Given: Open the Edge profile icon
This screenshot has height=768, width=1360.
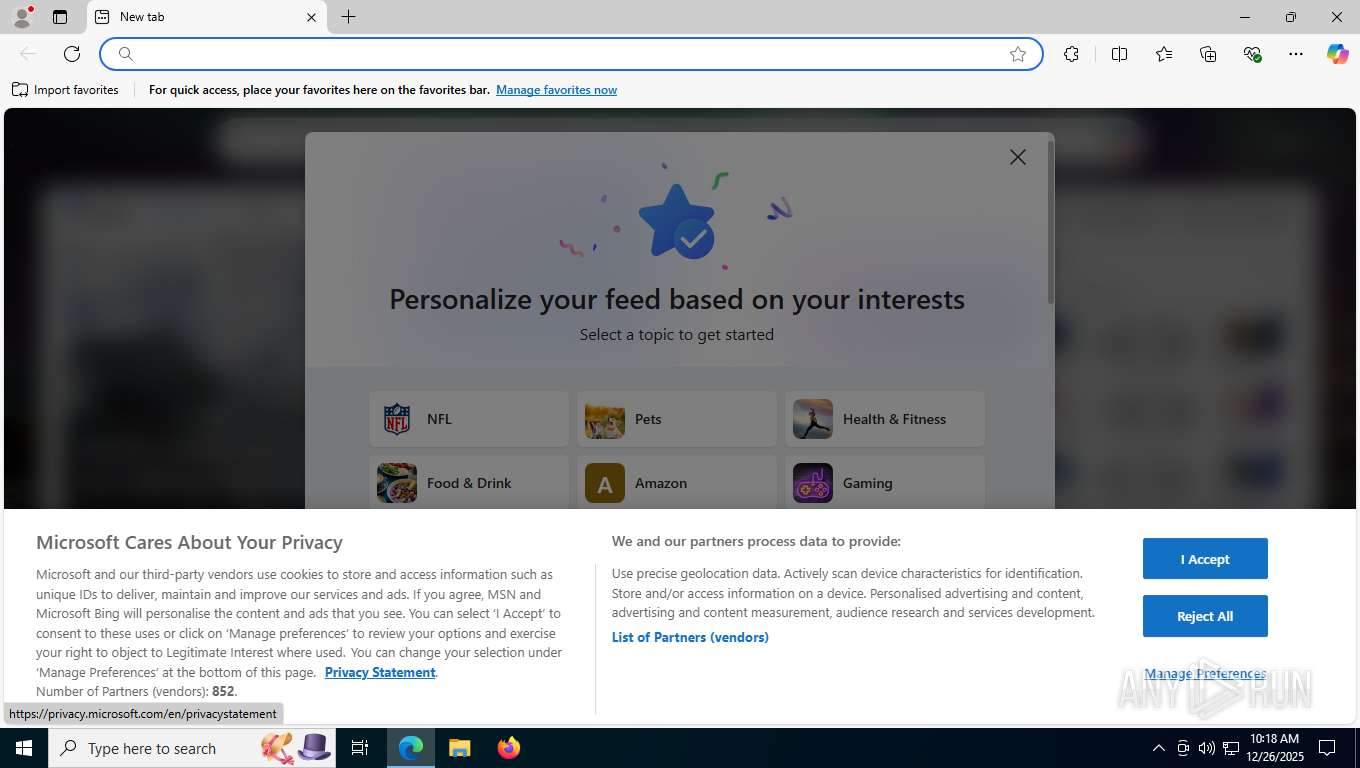Looking at the screenshot, I should point(22,17).
